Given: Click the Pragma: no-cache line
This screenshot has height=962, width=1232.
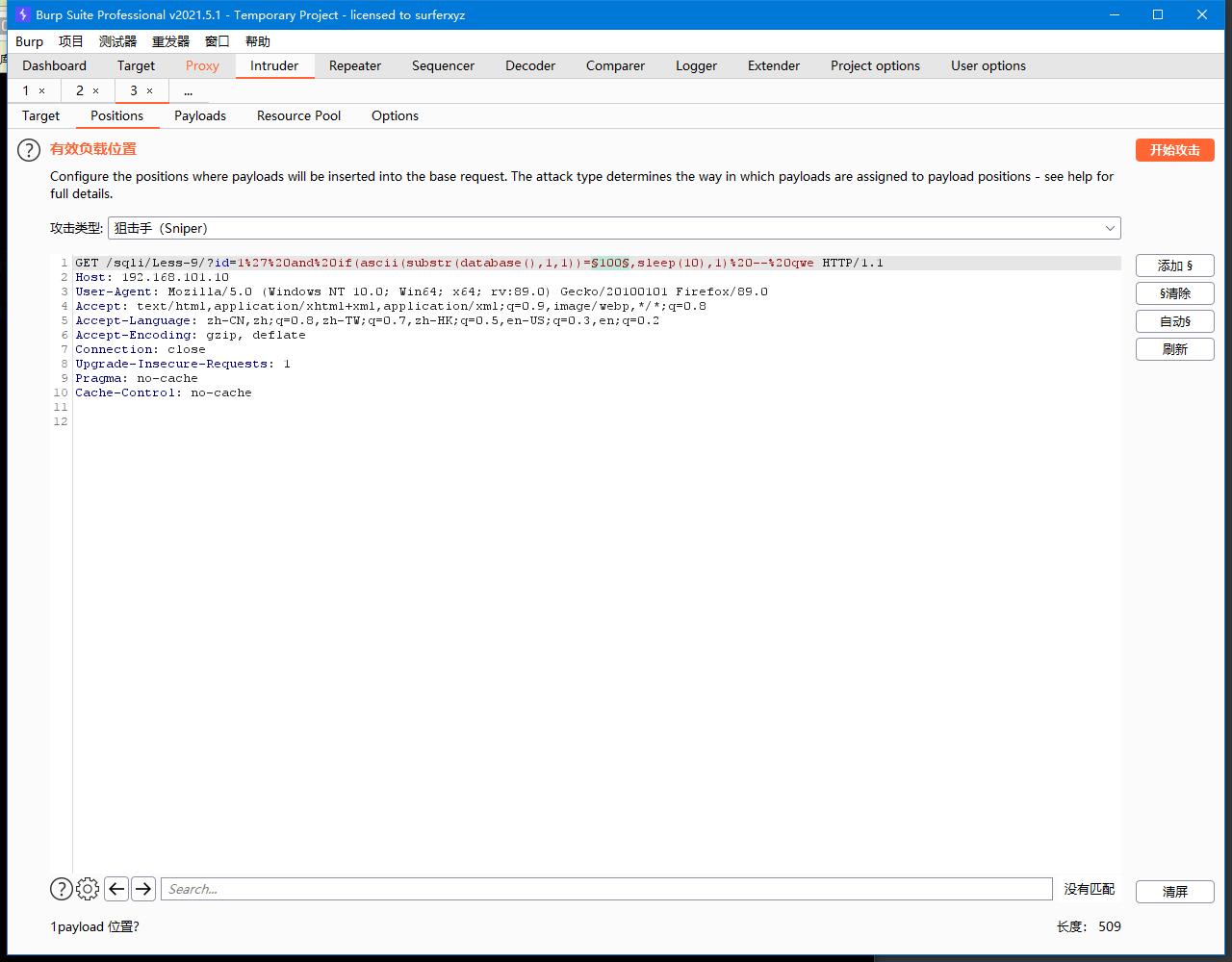Looking at the screenshot, I should pos(137,378).
